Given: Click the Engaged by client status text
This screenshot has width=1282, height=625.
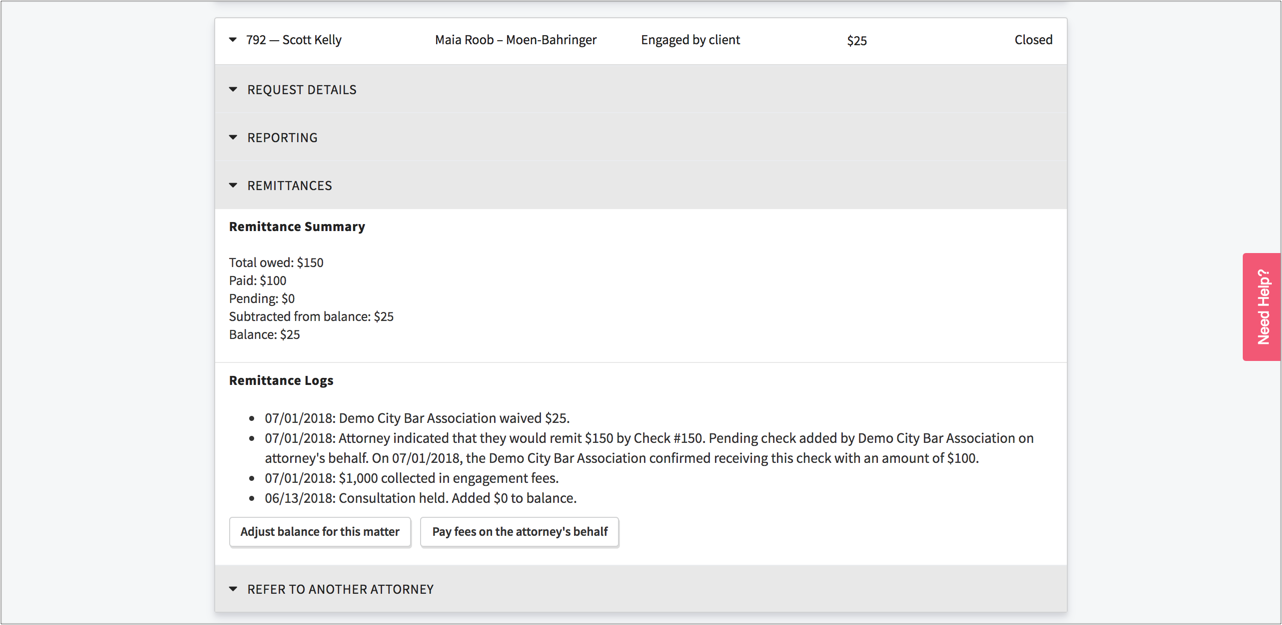Looking at the screenshot, I should point(690,40).
